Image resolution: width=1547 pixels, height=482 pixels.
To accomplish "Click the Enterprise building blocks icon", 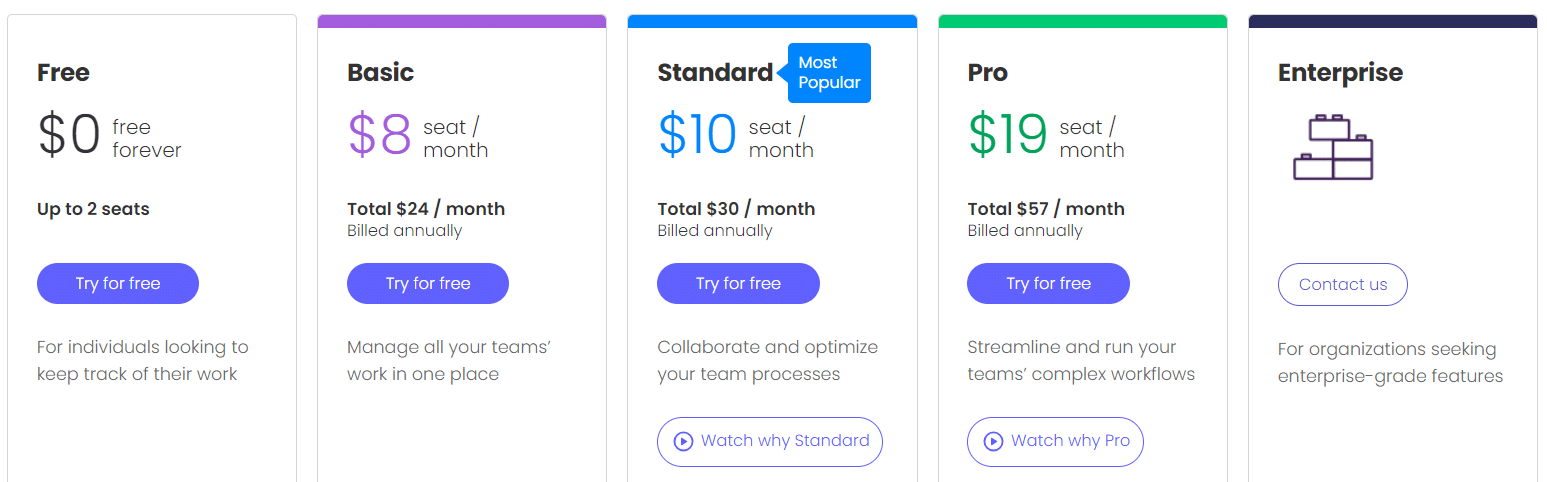I will pyautogui.click(x=1333, y=147).
